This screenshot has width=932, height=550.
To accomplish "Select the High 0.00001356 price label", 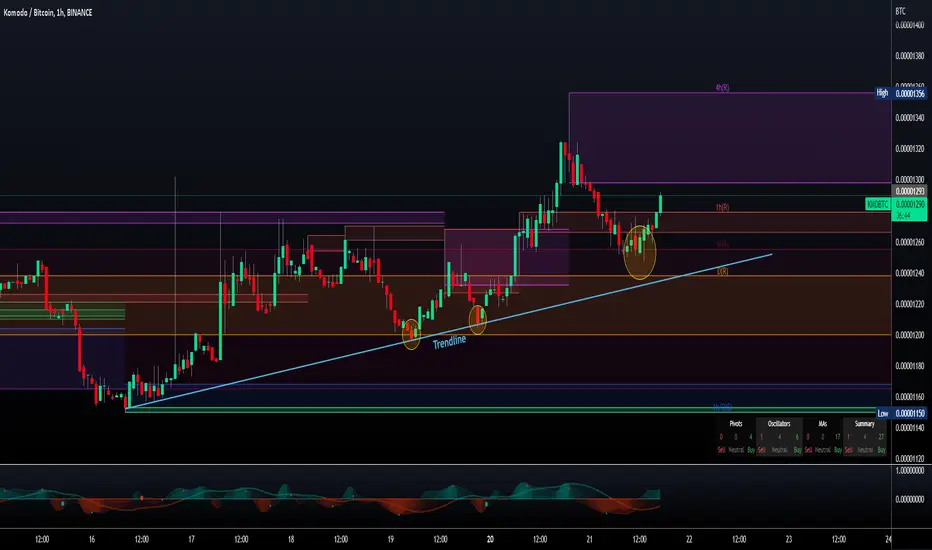I will [900, 93].
